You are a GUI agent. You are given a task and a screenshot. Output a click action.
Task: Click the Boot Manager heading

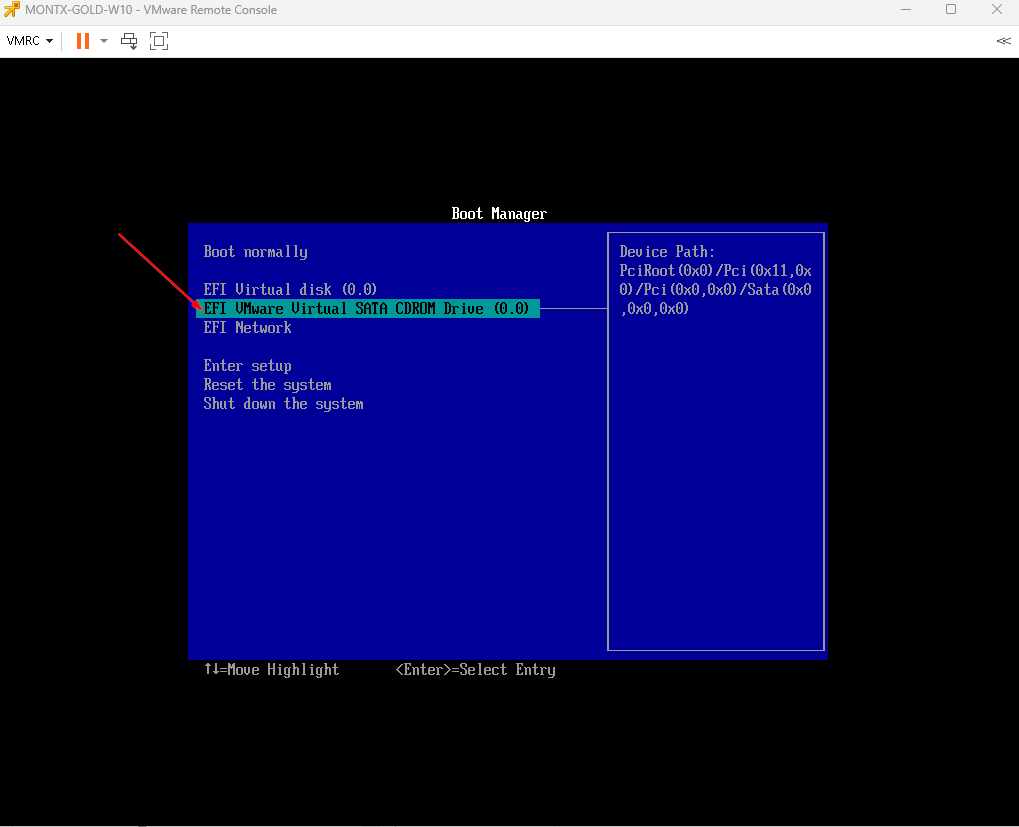(499, 214)
